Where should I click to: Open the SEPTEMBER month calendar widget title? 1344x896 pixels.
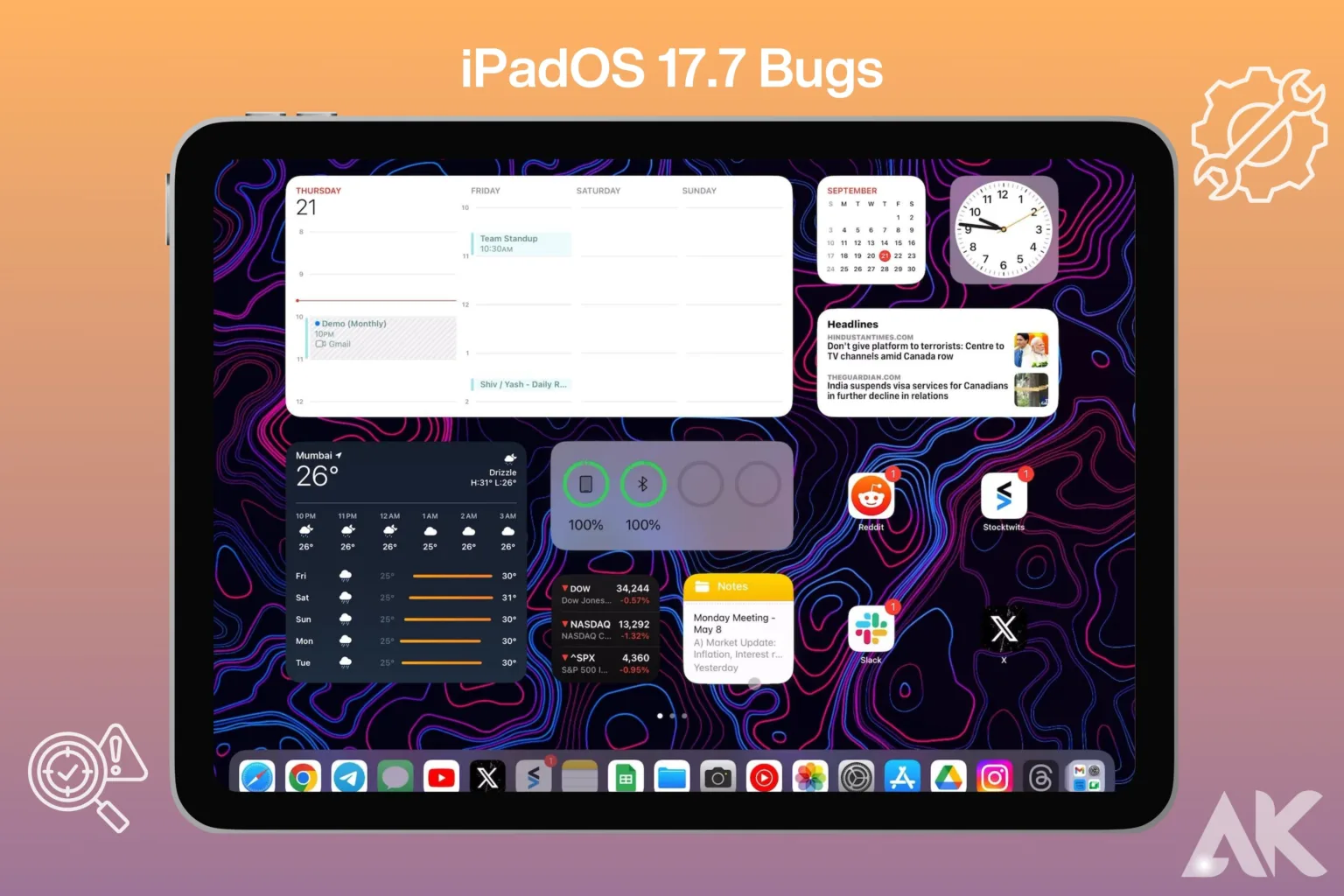point(852,191)
